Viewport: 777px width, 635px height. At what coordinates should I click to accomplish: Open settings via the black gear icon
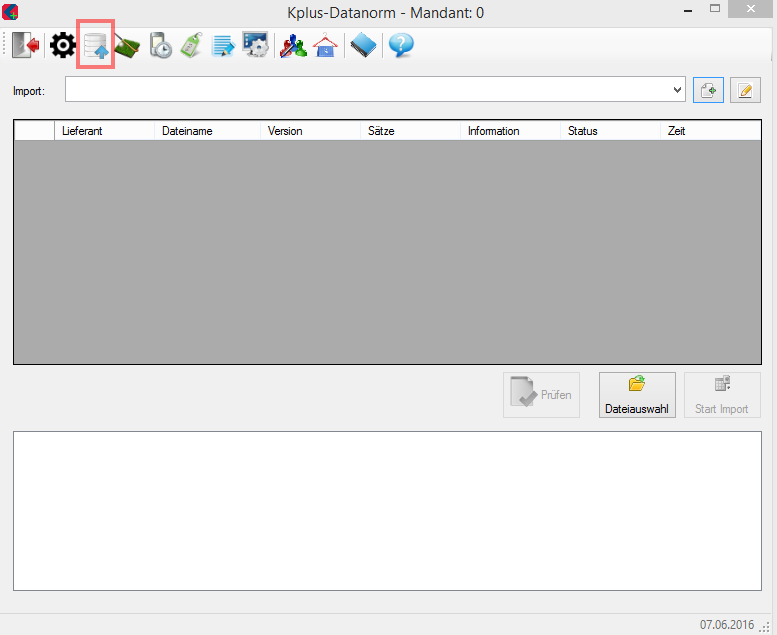pyautogui.click(x=62, y=46)
